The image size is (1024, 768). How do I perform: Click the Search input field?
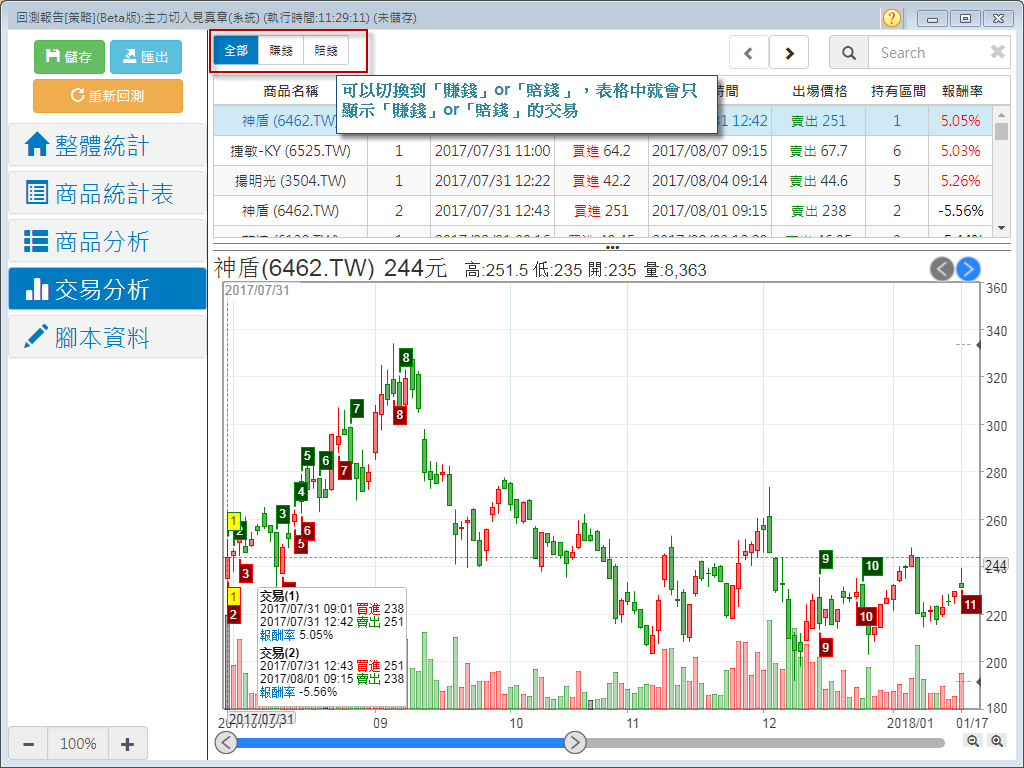pyautogui.click(x=925, y=53)
